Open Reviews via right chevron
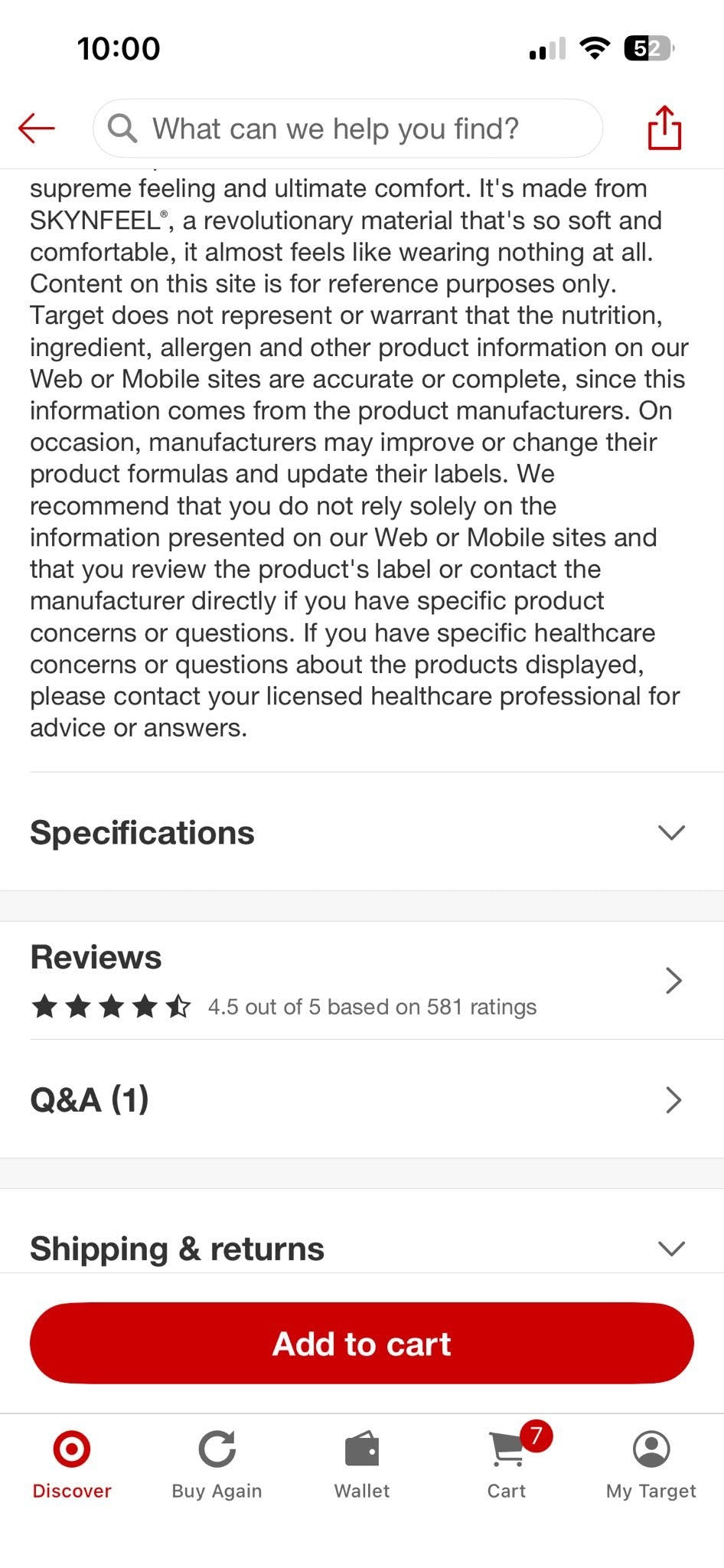Screen dimensions: 724x1568 673,980
